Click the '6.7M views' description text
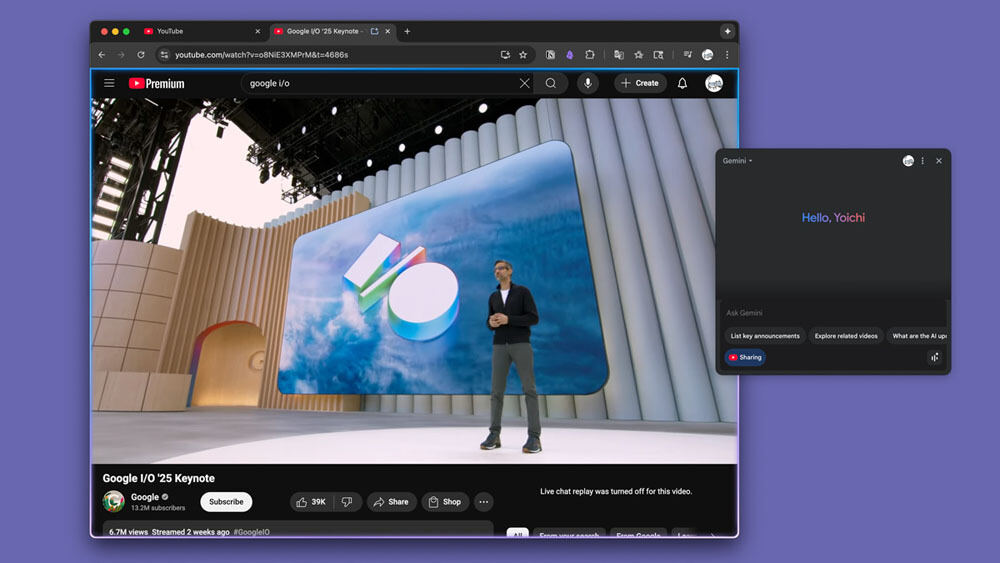This screenshot has width=1000, height=563. pyautogui.click(x=128, y=532)
